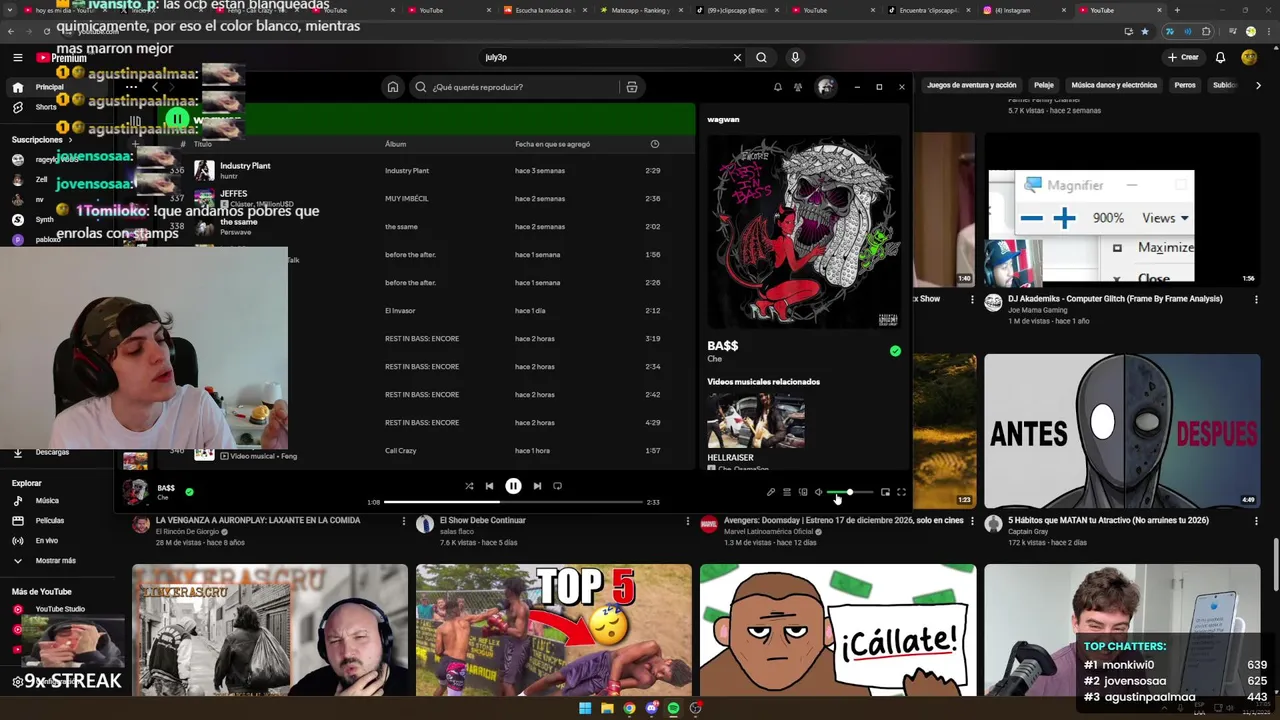Open sidebar 'Música' under Explorar
Screen dimensions: 1280x720
pyautogui.click(x=47, y=501)
